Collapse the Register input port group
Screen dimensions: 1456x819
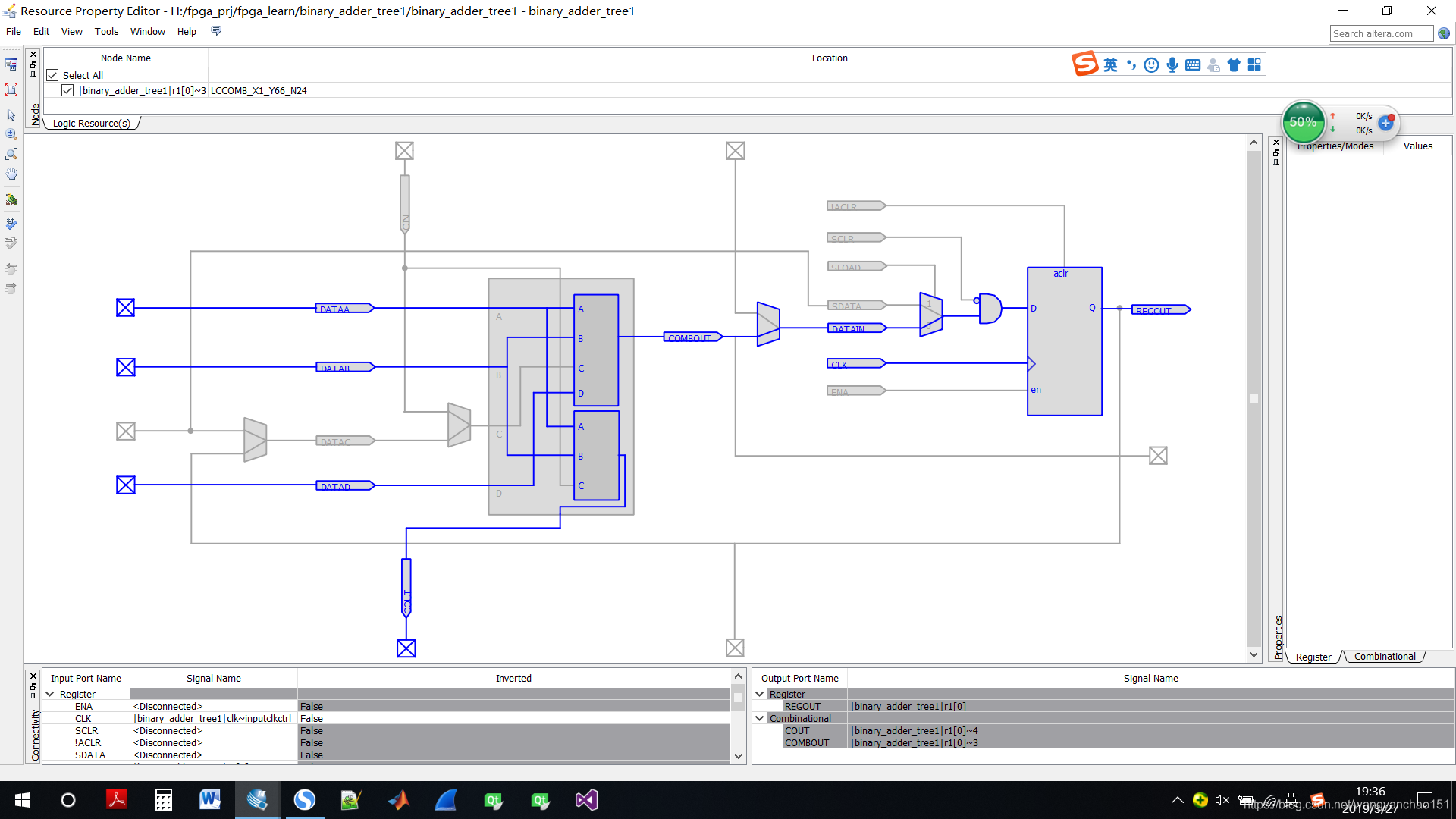[x=50, y=694]
